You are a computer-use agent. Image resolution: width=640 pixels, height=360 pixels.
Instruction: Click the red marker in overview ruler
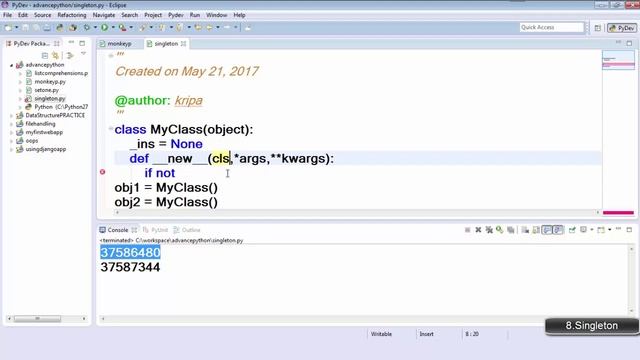[x=618, y=213]
